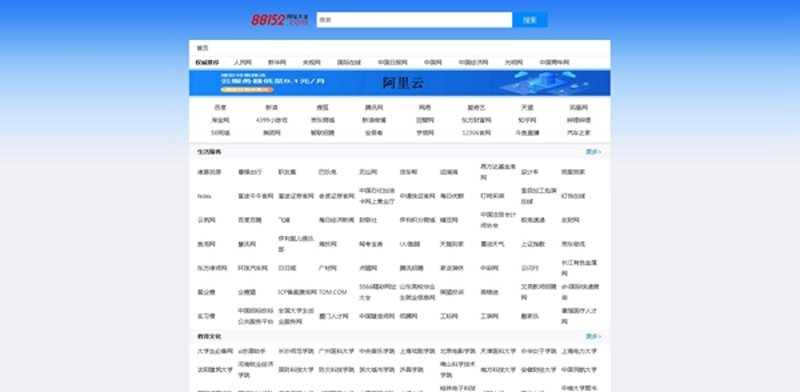
Task: Open 中国日报网 in the recommended row
Action: (x=392, y=62)
